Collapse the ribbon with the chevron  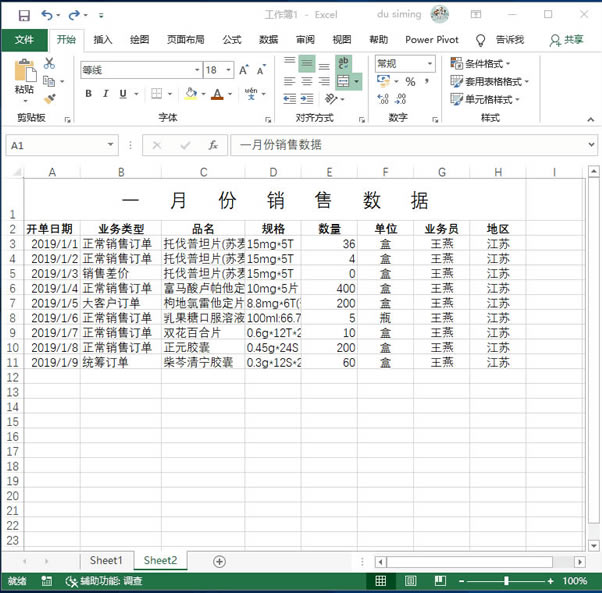(x=591, y=119)
